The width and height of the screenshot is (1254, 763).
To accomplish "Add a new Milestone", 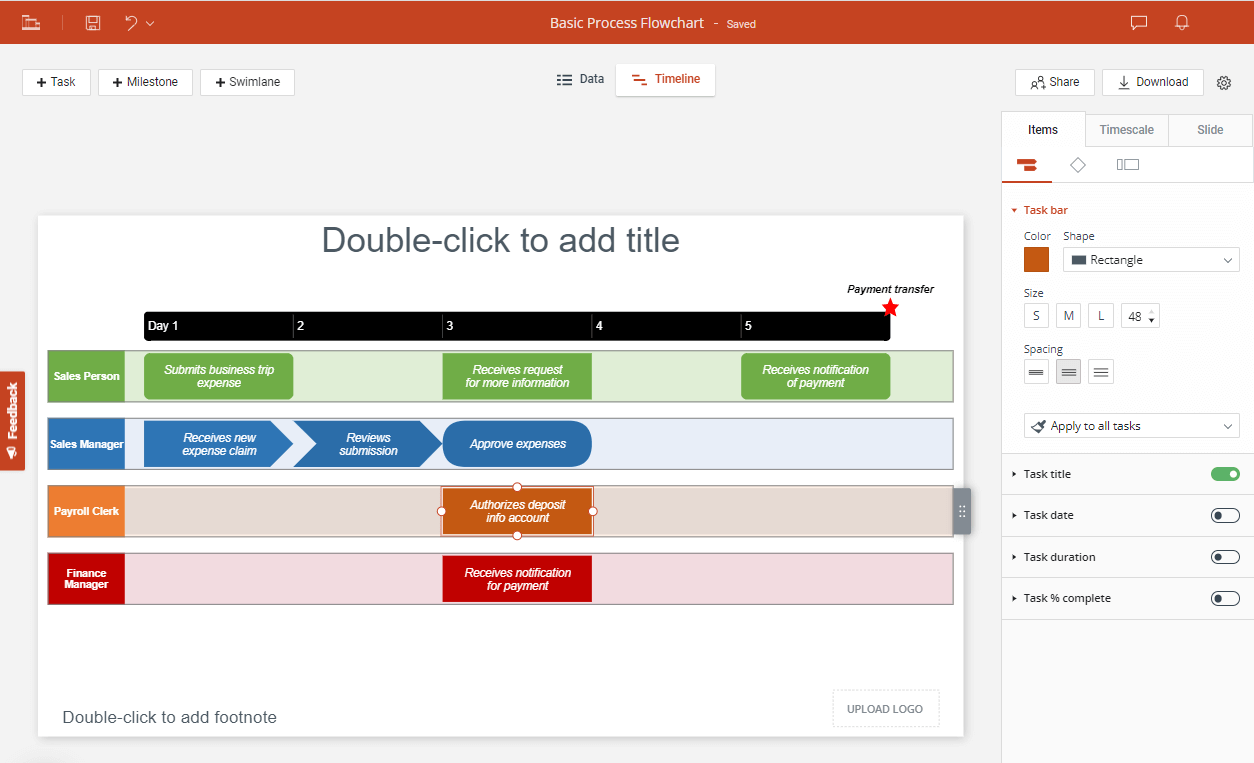I will point(145,82).
